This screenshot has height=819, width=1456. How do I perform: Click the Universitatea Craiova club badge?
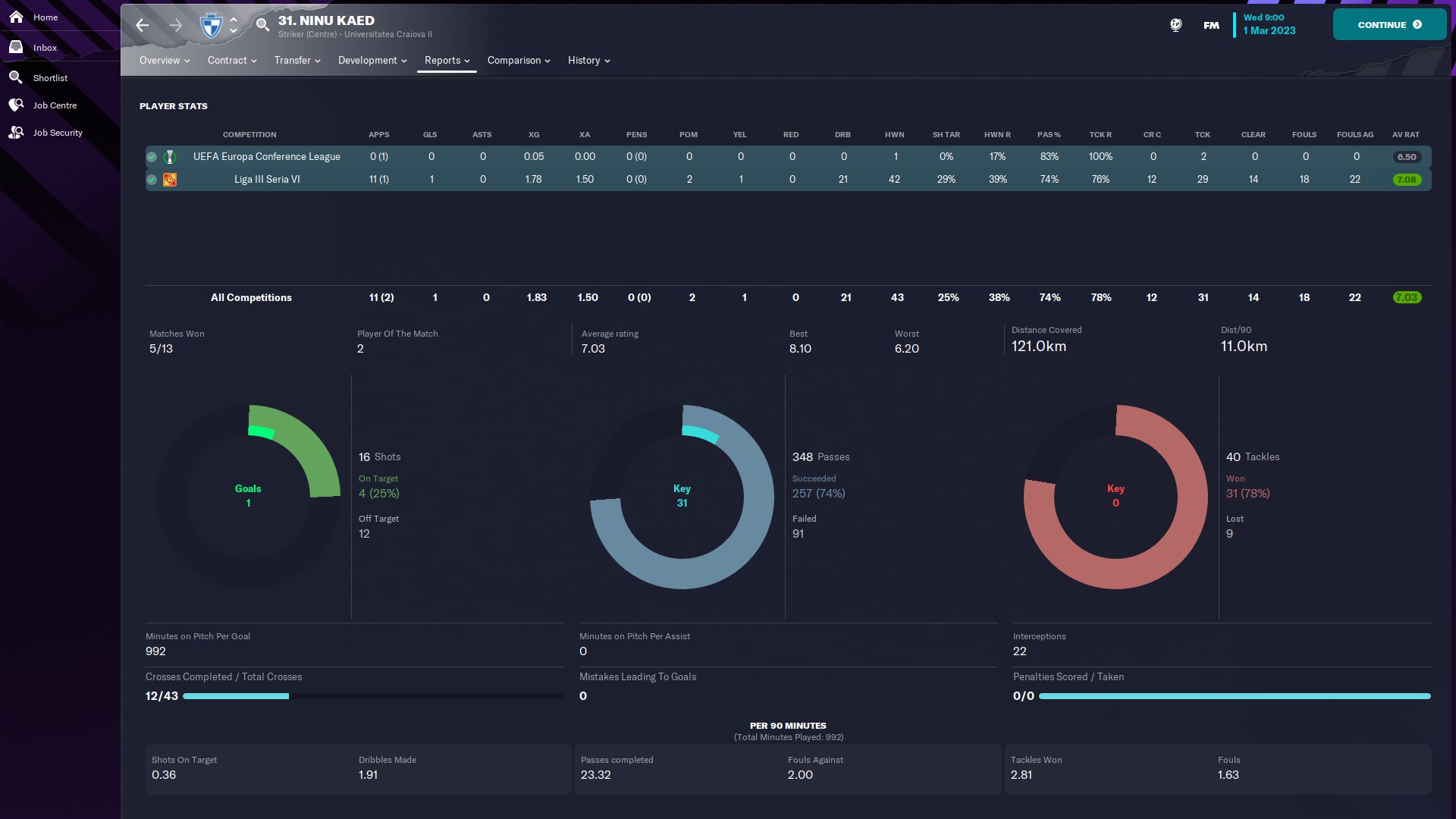210,25
